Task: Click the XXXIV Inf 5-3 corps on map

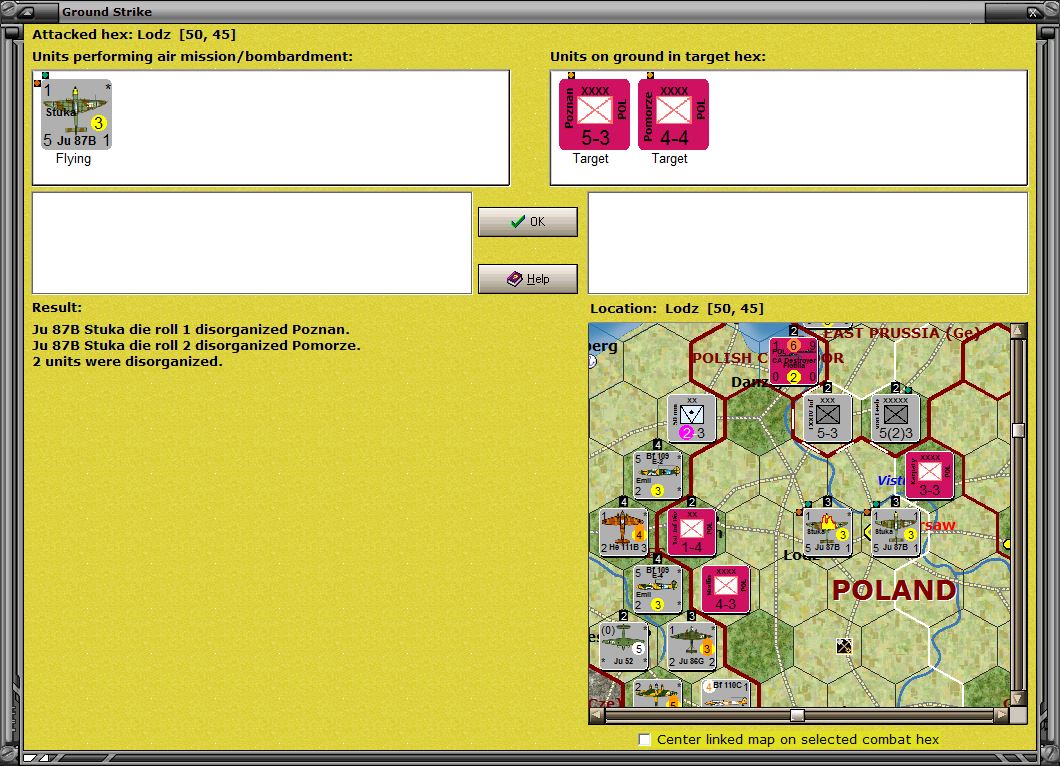Action: click(x=827, y=418)
